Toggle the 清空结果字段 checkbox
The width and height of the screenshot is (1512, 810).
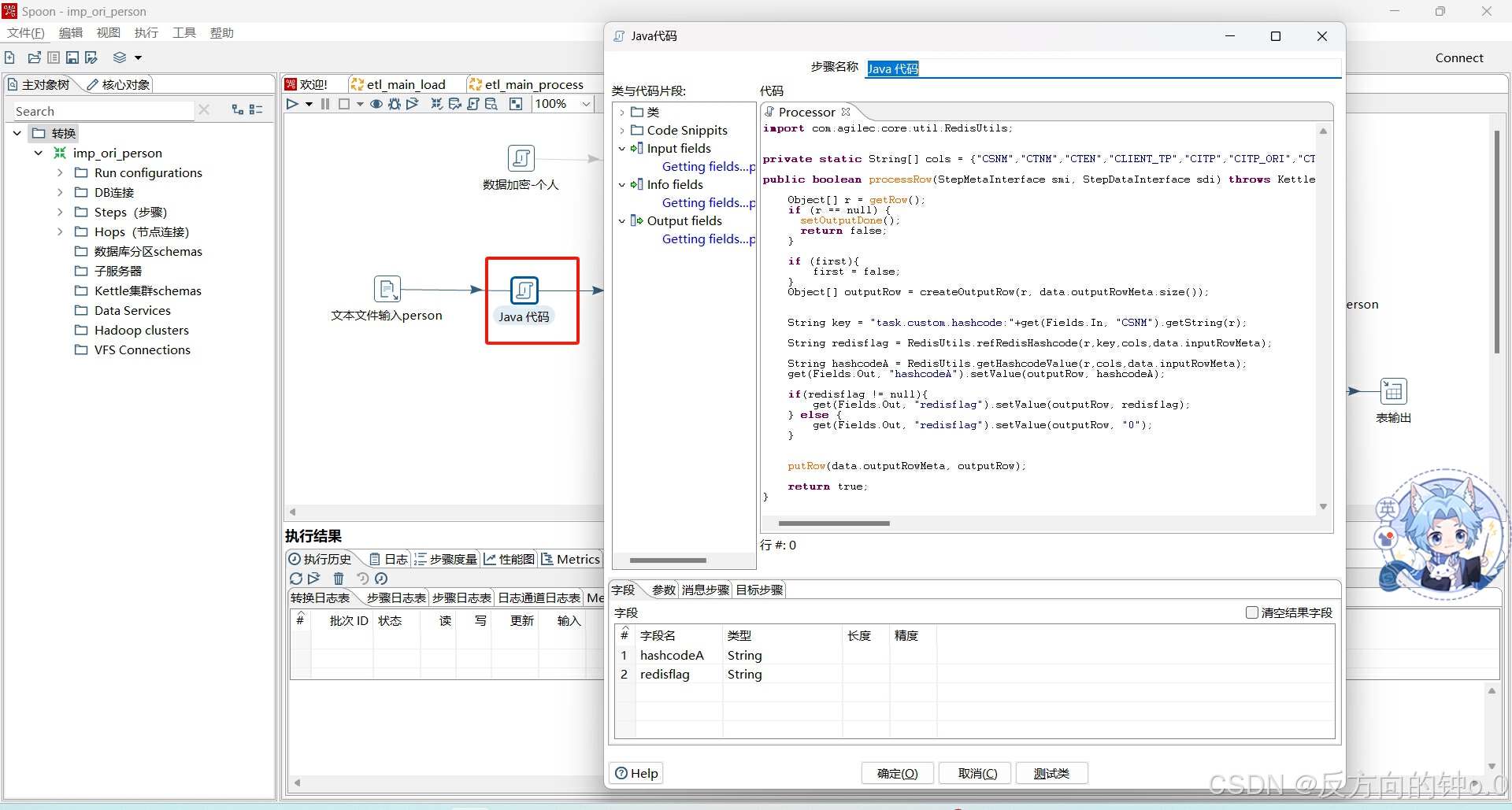coord(1251,612)
